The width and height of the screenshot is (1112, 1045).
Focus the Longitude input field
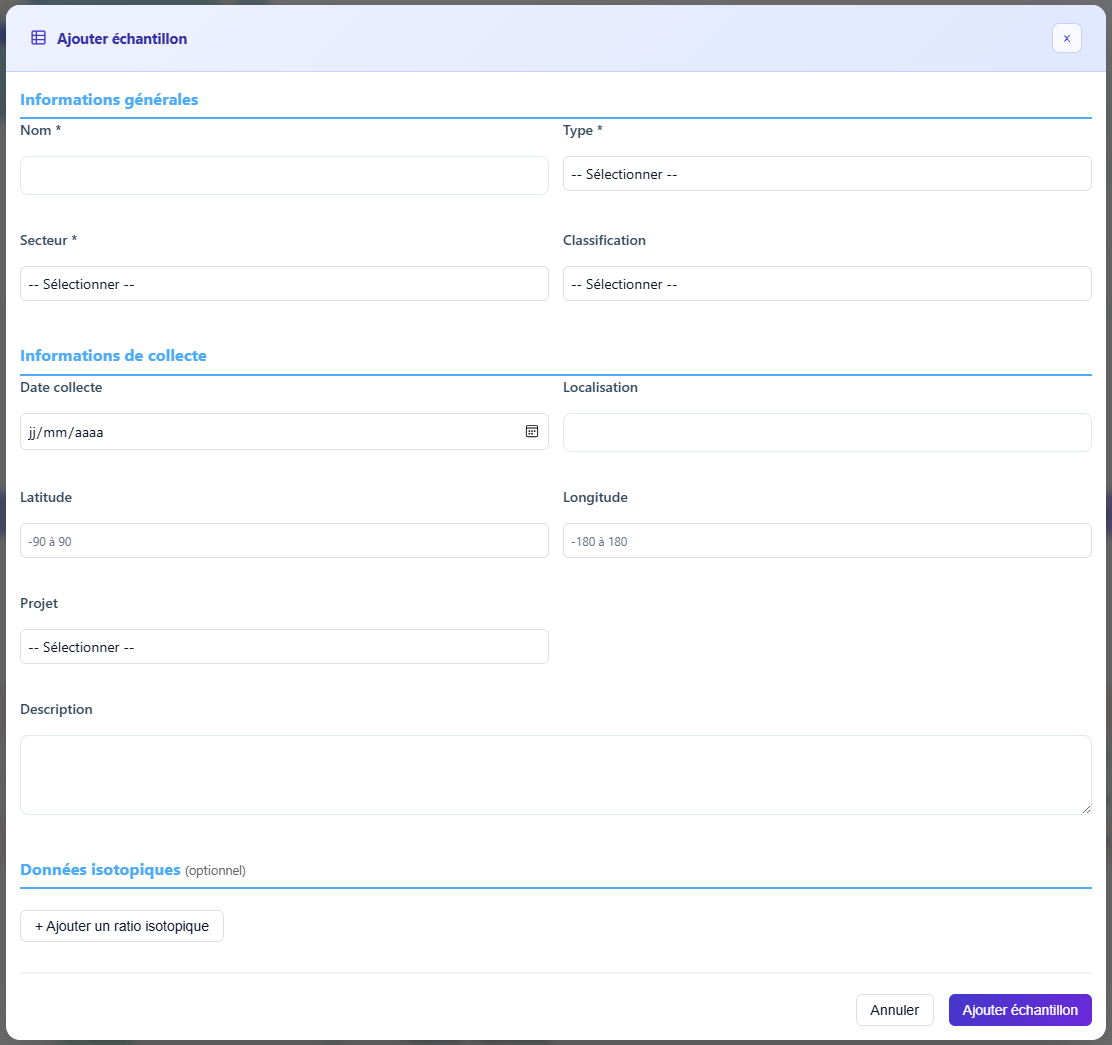coord(826,541)
